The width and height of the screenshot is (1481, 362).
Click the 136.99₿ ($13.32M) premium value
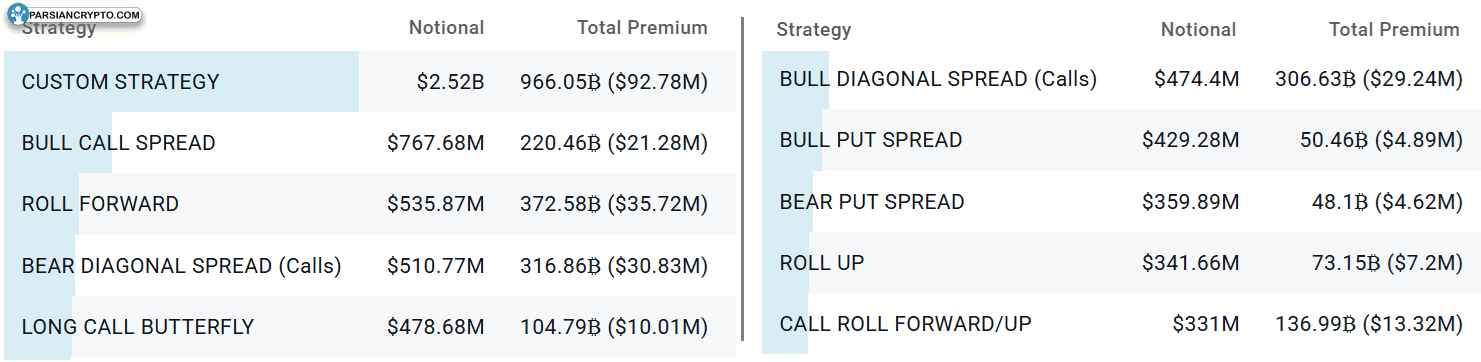click(1369, 324)
